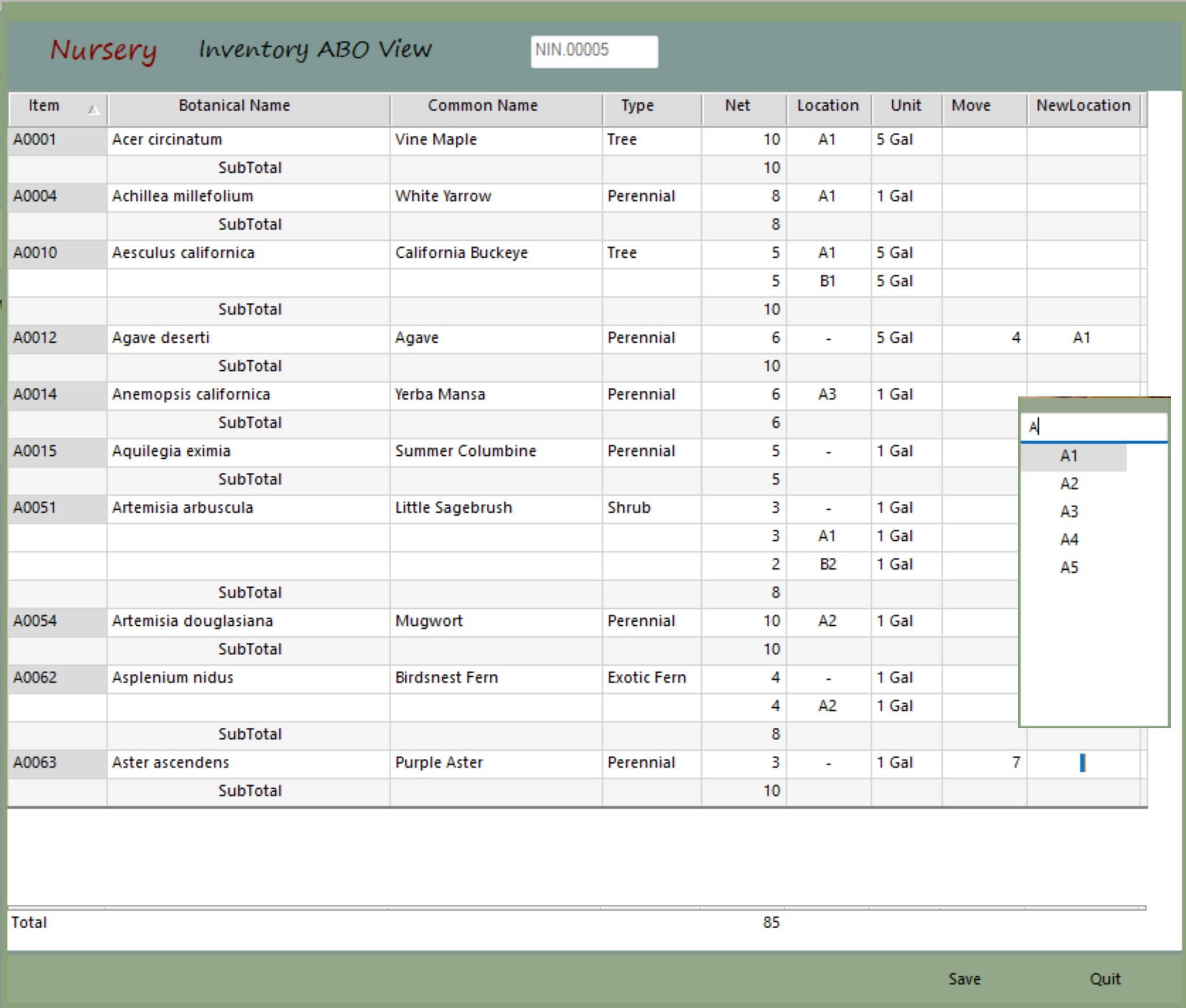This screenshot has width=1186, height=1008.
Task: Click the Item column sort arrow
Action: pyautogui.click(x=93, y=109)
